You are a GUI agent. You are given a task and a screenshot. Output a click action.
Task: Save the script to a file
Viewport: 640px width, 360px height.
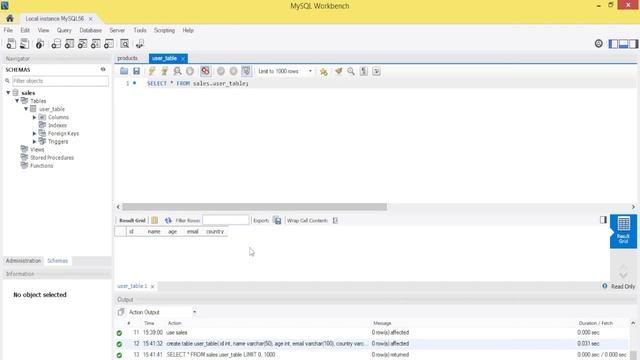[x=136, y=71]
